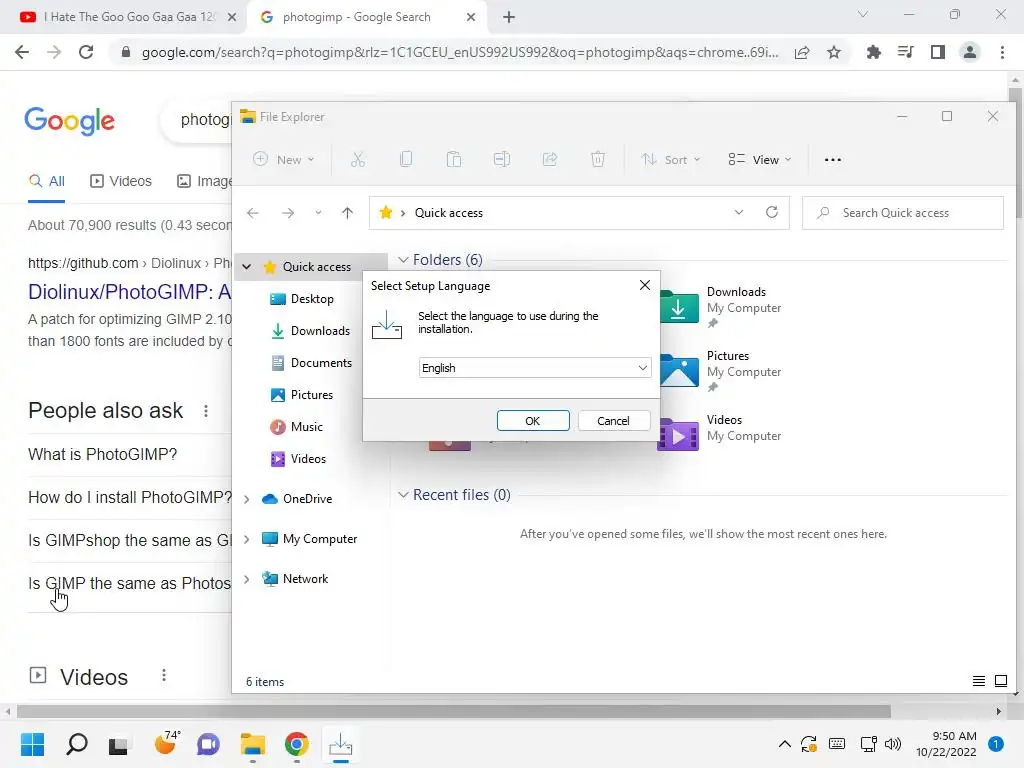Screen dimensions: 1024x768
Task: Click the Search Quick access field
Action: pyautogui.click(x=903, y=213)
